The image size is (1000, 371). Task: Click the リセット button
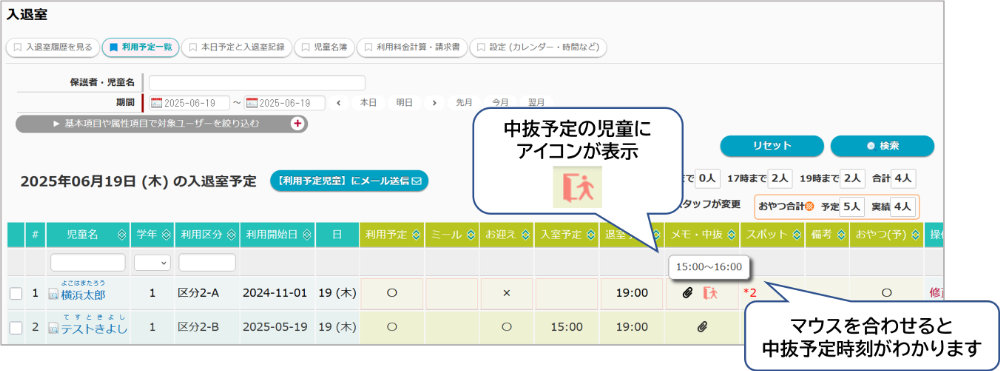pyautogui.click(x=772, y=145)
